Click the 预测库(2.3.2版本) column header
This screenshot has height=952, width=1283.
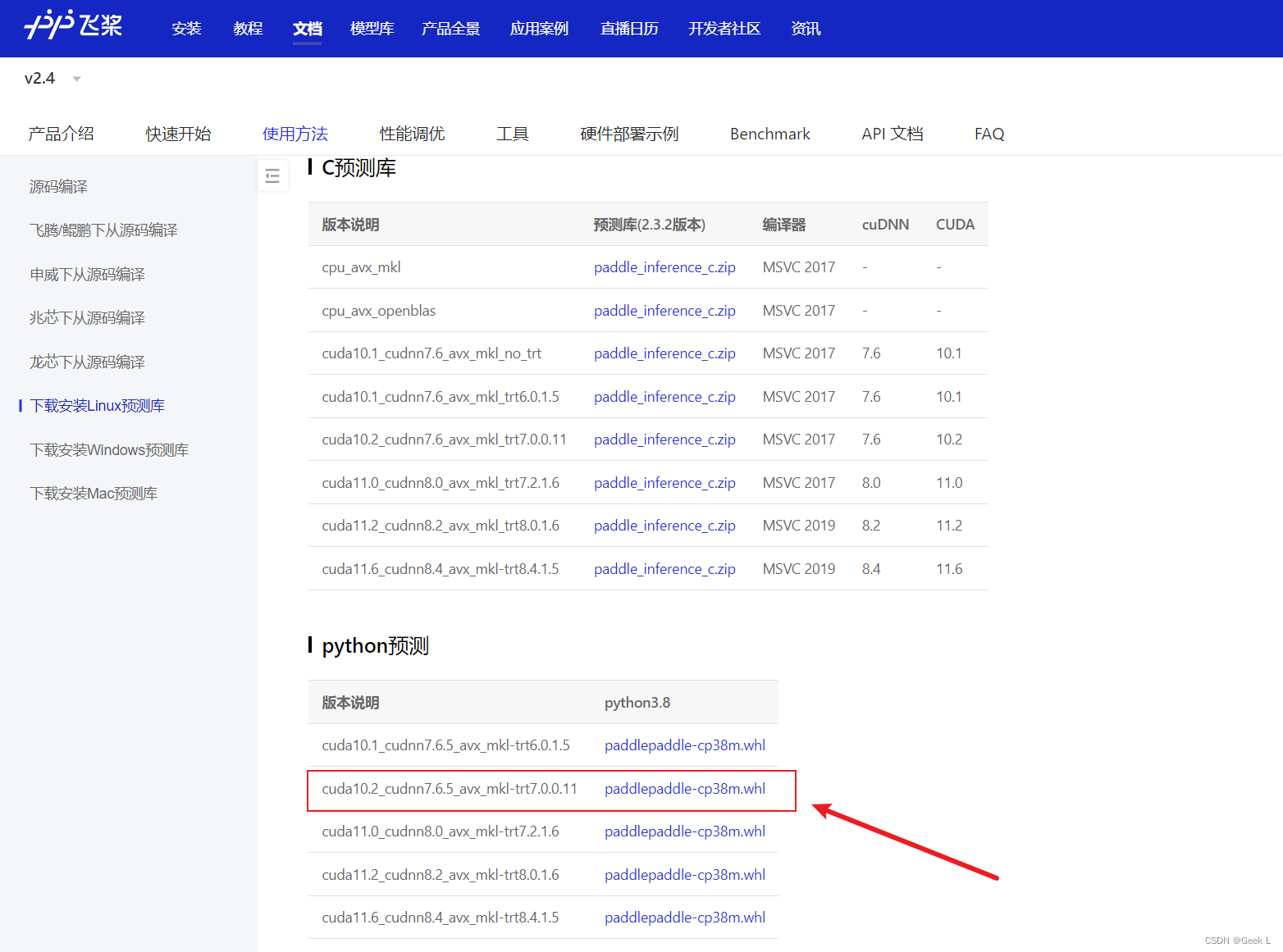650,225
